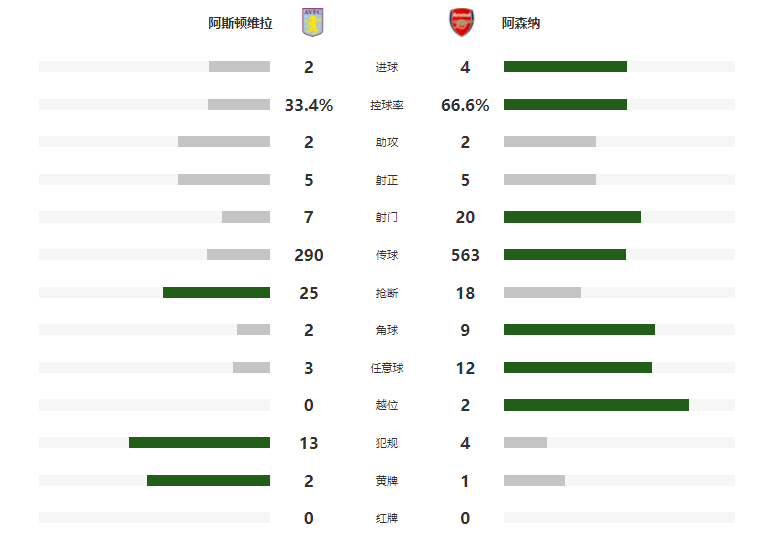Click Aston Villa's green 抢断 bar
Viewport: 774px width, 547px height.
pos(216,293)
